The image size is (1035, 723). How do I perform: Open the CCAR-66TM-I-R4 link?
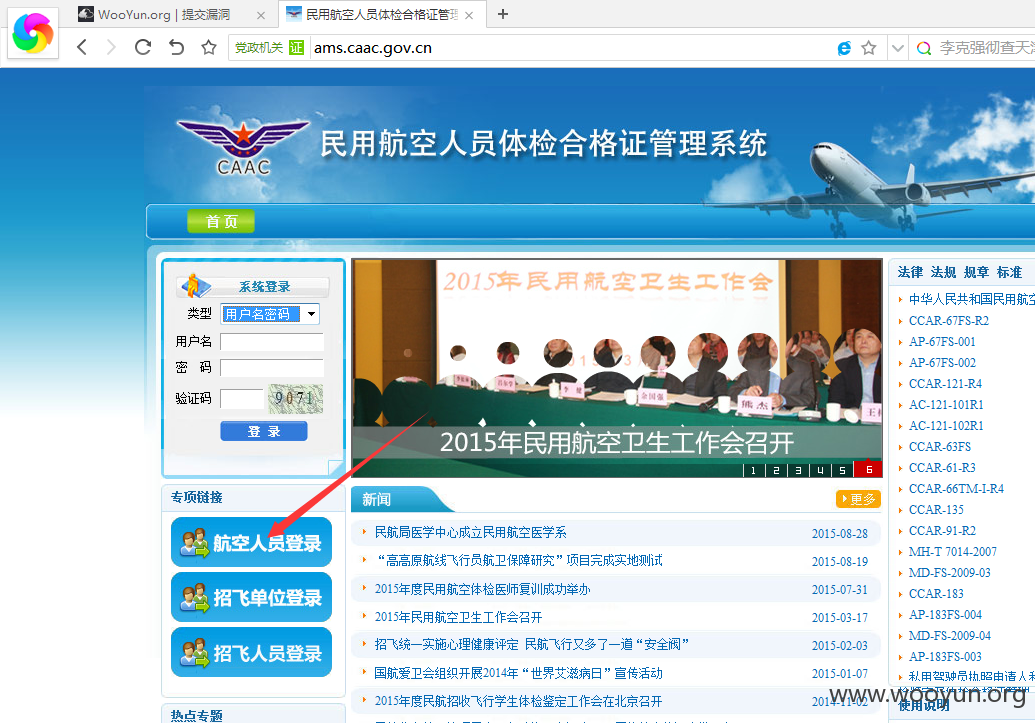(956, 489)
